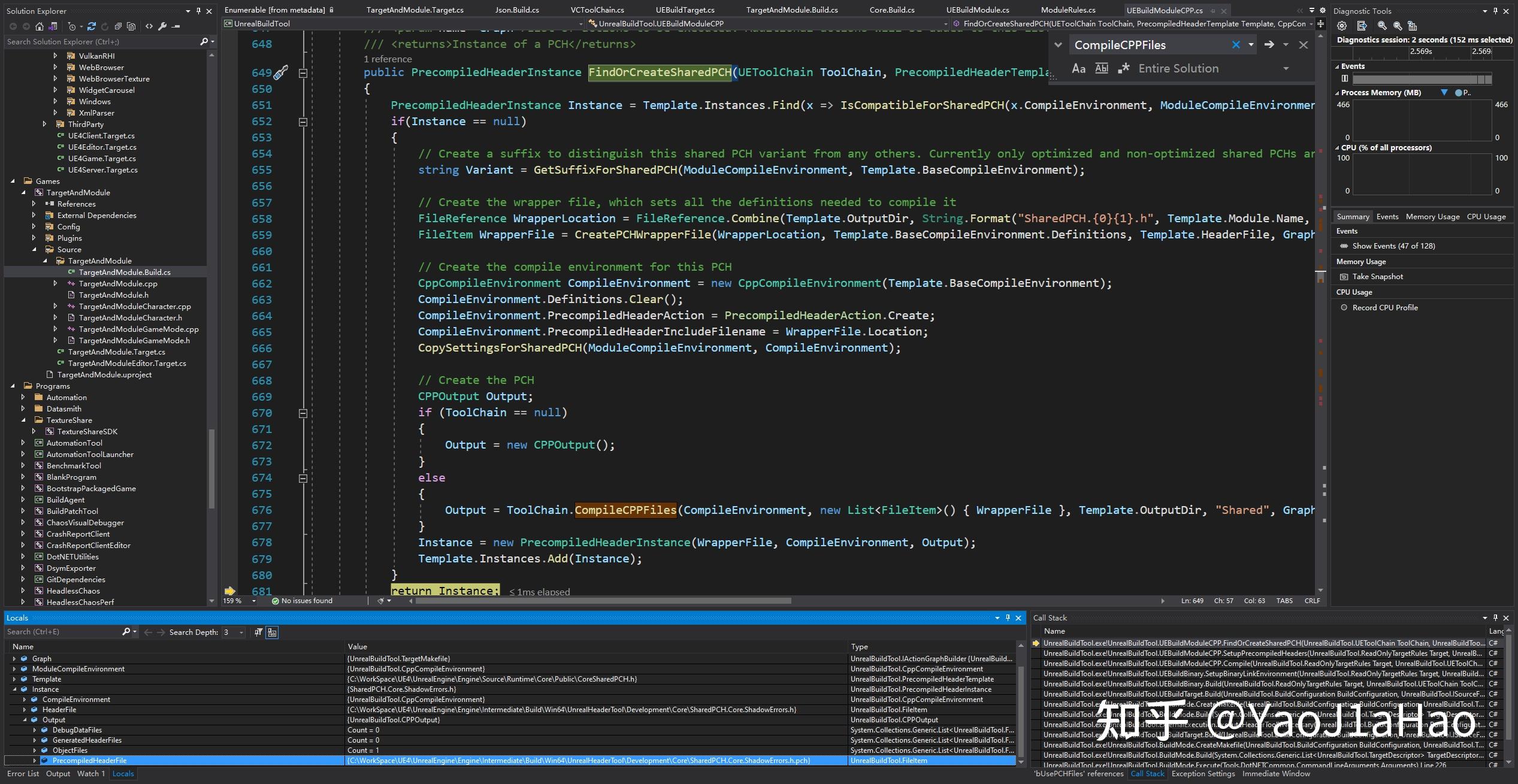Open the Entire Solution scope dropdown
The width and height of the screenshot is (1518, 784).
[x=1286, y=68]
